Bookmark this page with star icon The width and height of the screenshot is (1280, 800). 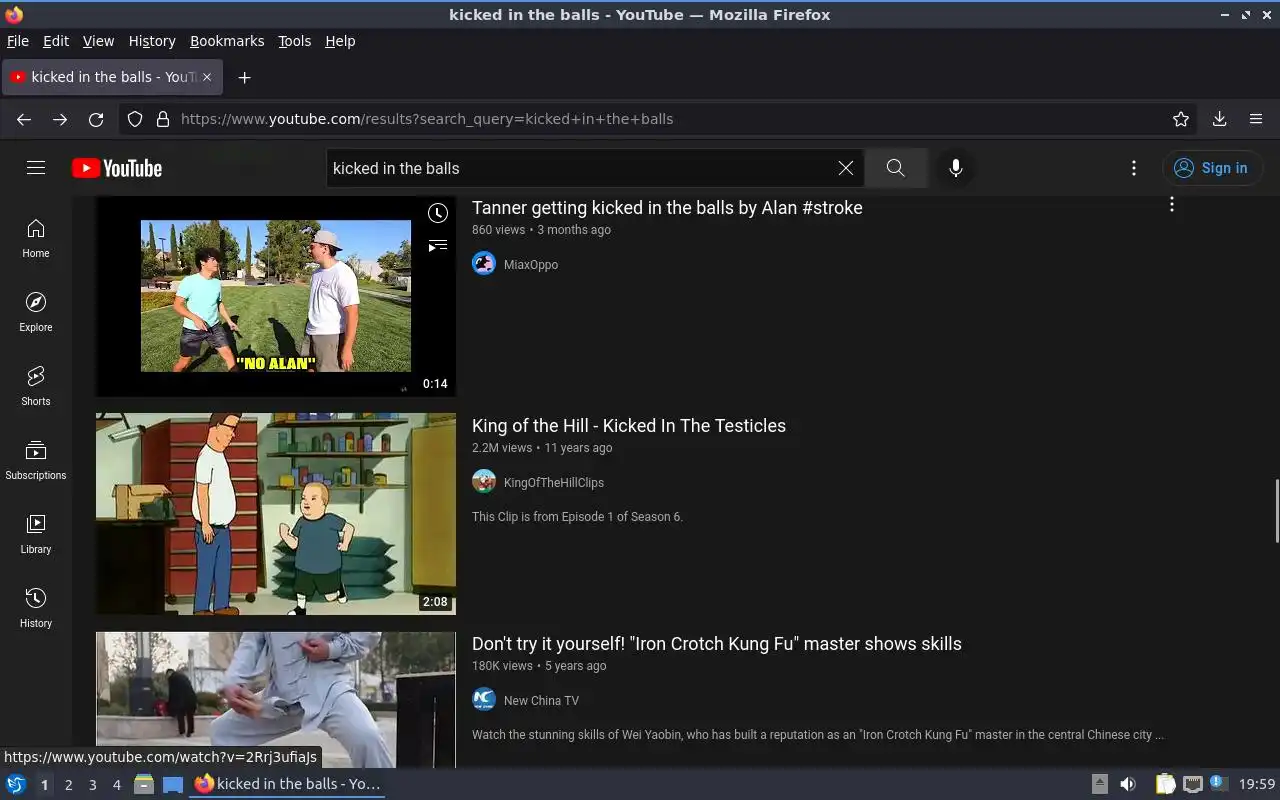(1181, 119)
